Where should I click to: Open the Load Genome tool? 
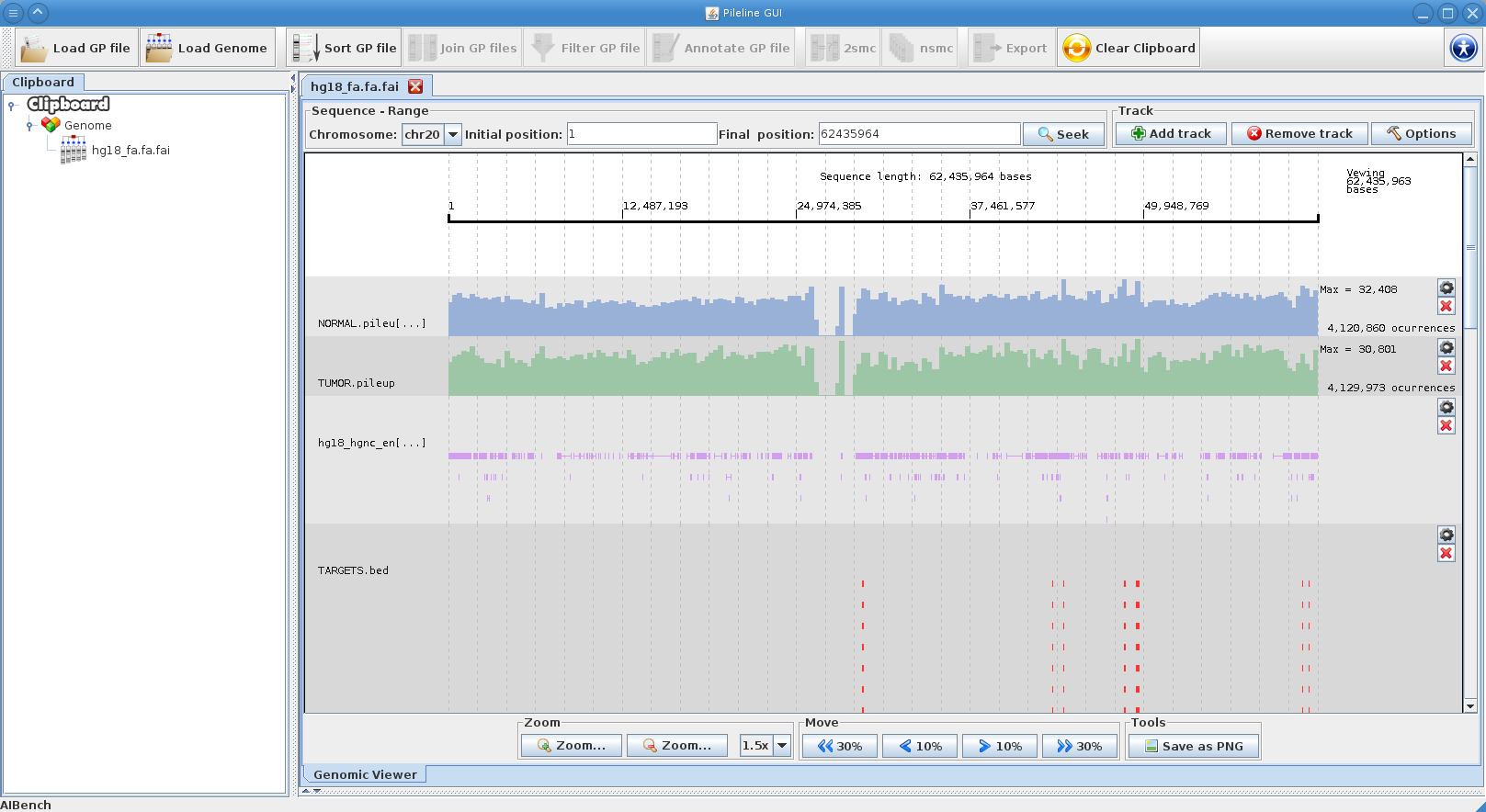(x=208, y=48)
